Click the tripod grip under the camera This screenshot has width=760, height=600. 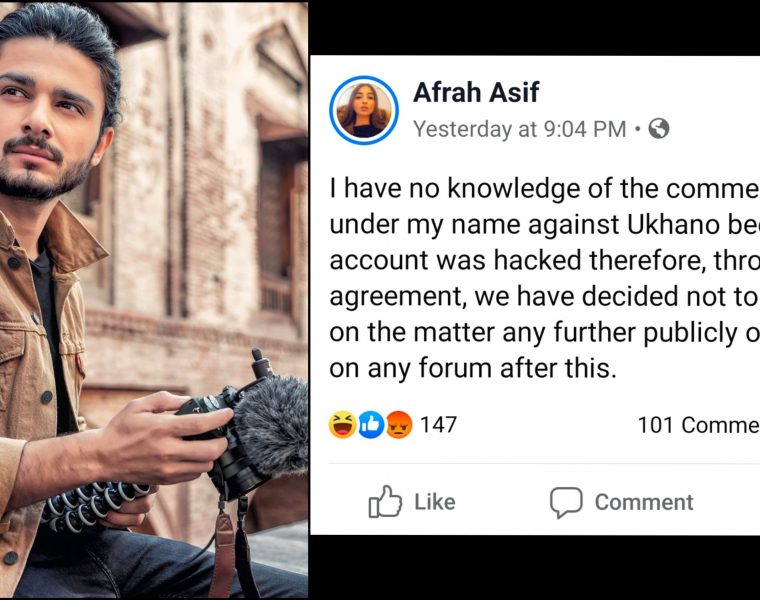click(x=95, y=502)
